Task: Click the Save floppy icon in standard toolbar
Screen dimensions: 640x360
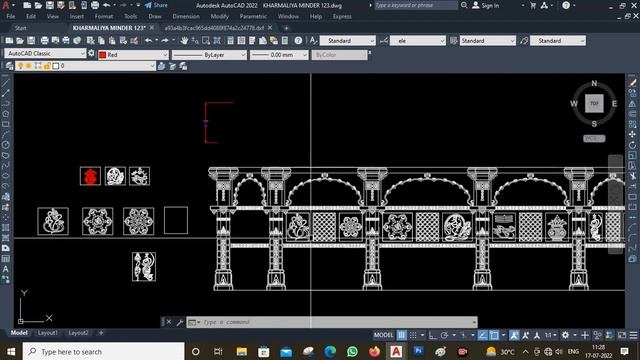Action: pyautogui.click(x=31, y=40)
